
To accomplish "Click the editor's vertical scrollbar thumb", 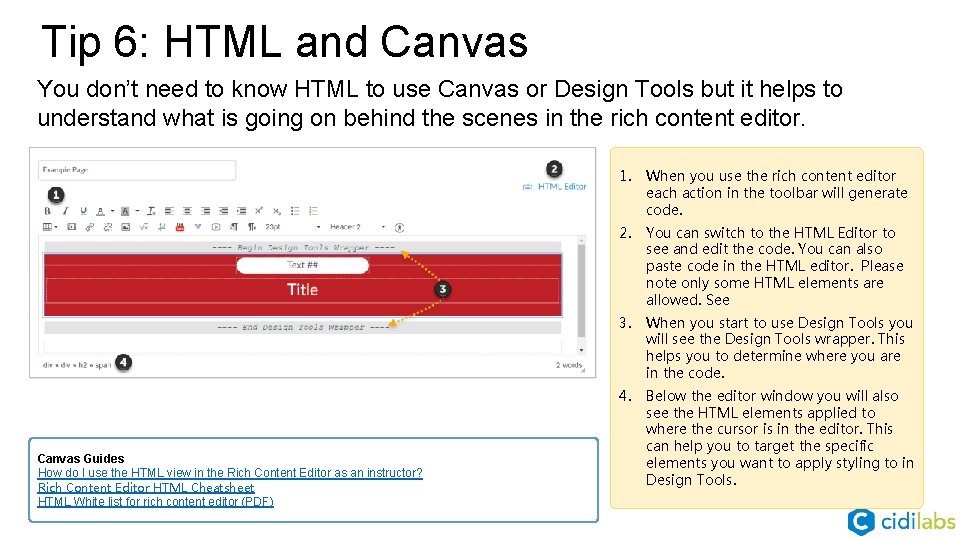I will click(581, 290).
